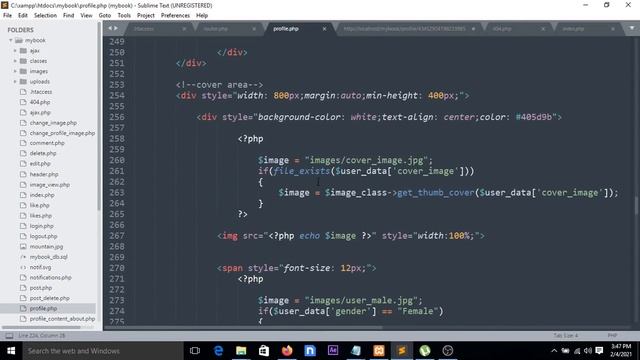Click Sublime Text icon in the taskbar
Image resolution: width=640 pixels, height=360 pixels.
(402, 351)
